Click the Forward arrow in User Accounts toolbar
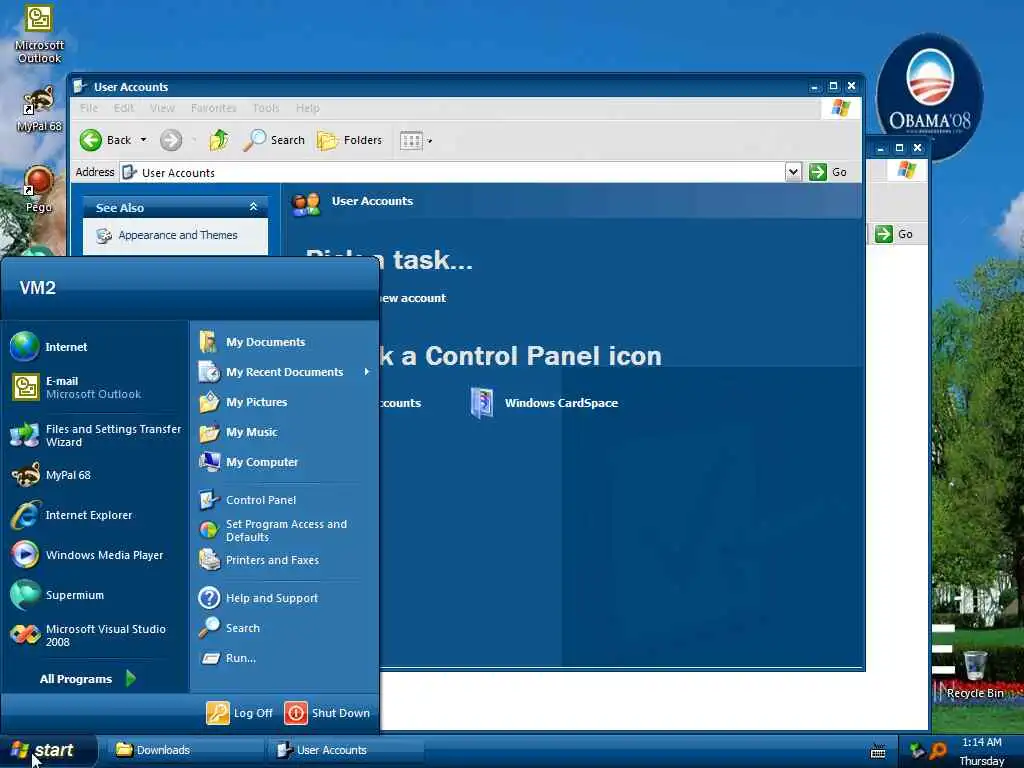The image size is (1024, 768). pyautogui.click(x=171, y=140)
